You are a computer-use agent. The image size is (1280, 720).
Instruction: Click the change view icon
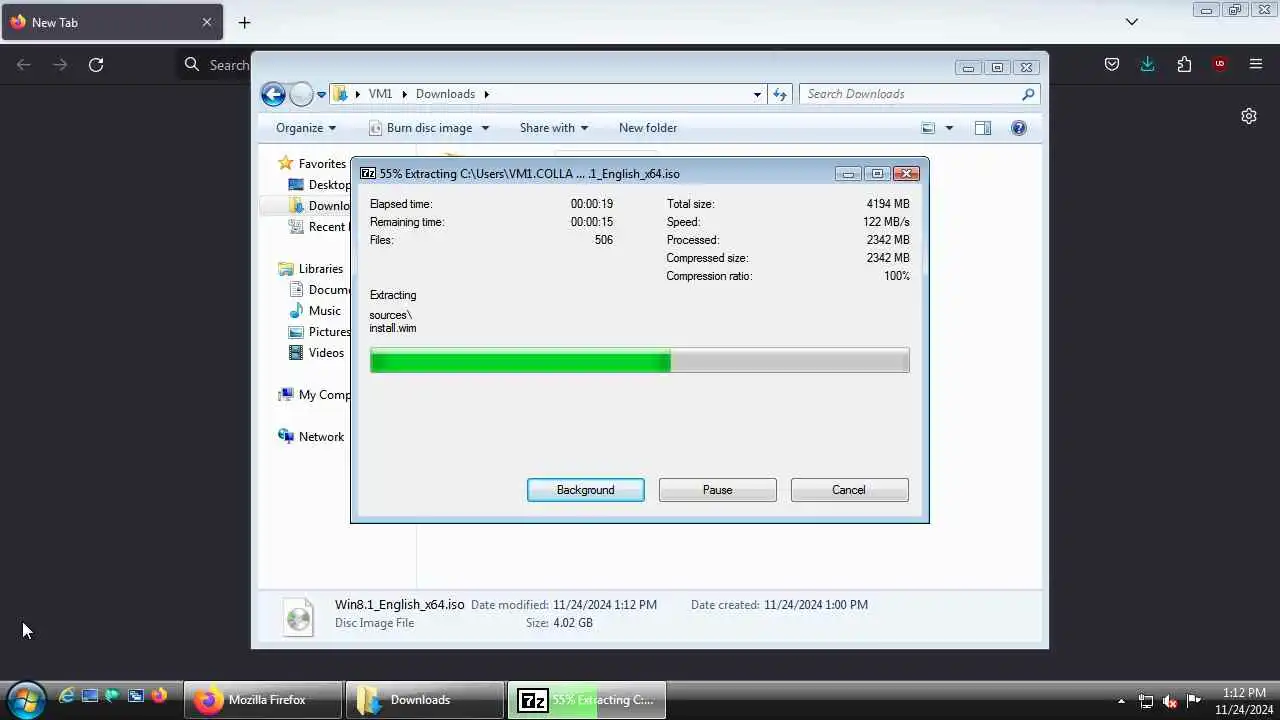pyautogui.click(x=928, y=128)
